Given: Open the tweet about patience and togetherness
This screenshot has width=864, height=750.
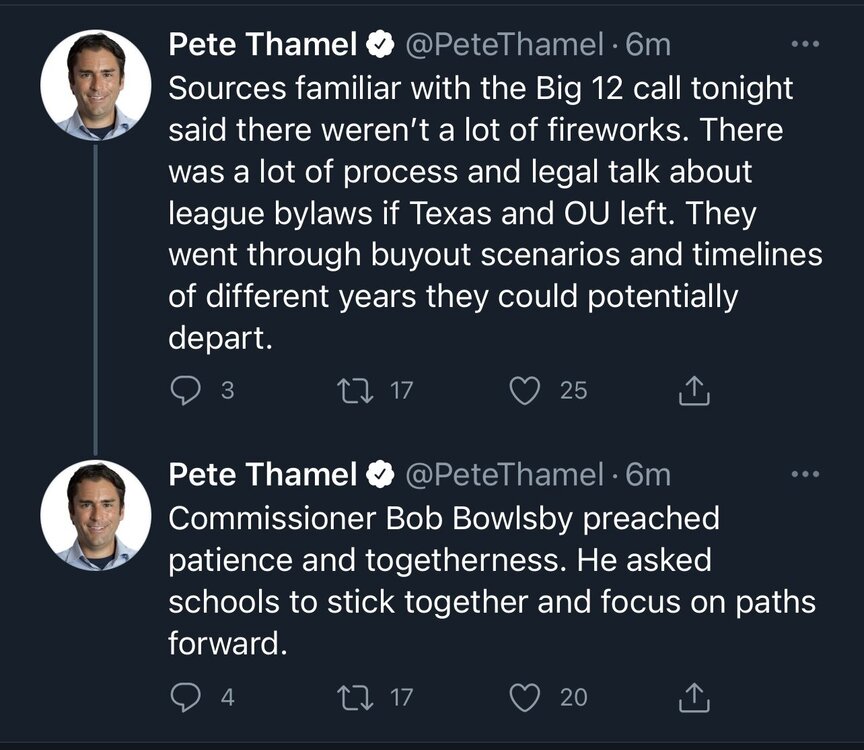Looking at the screenshot, I should tap(490, 581).
